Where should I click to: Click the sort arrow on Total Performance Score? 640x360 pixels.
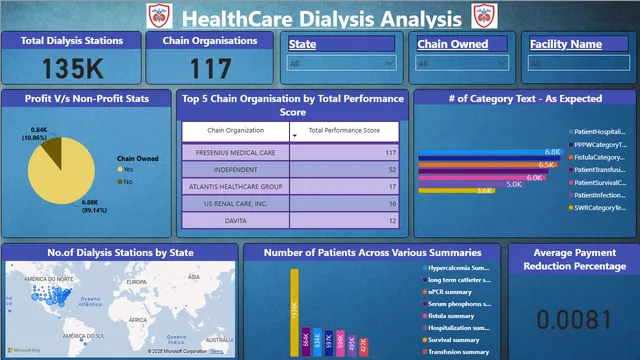pyautogui.click(x=295, y=136)
